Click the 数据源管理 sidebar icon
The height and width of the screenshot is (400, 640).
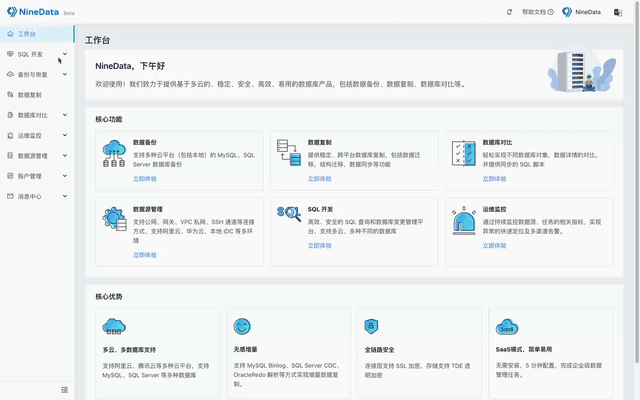point(10,156)
